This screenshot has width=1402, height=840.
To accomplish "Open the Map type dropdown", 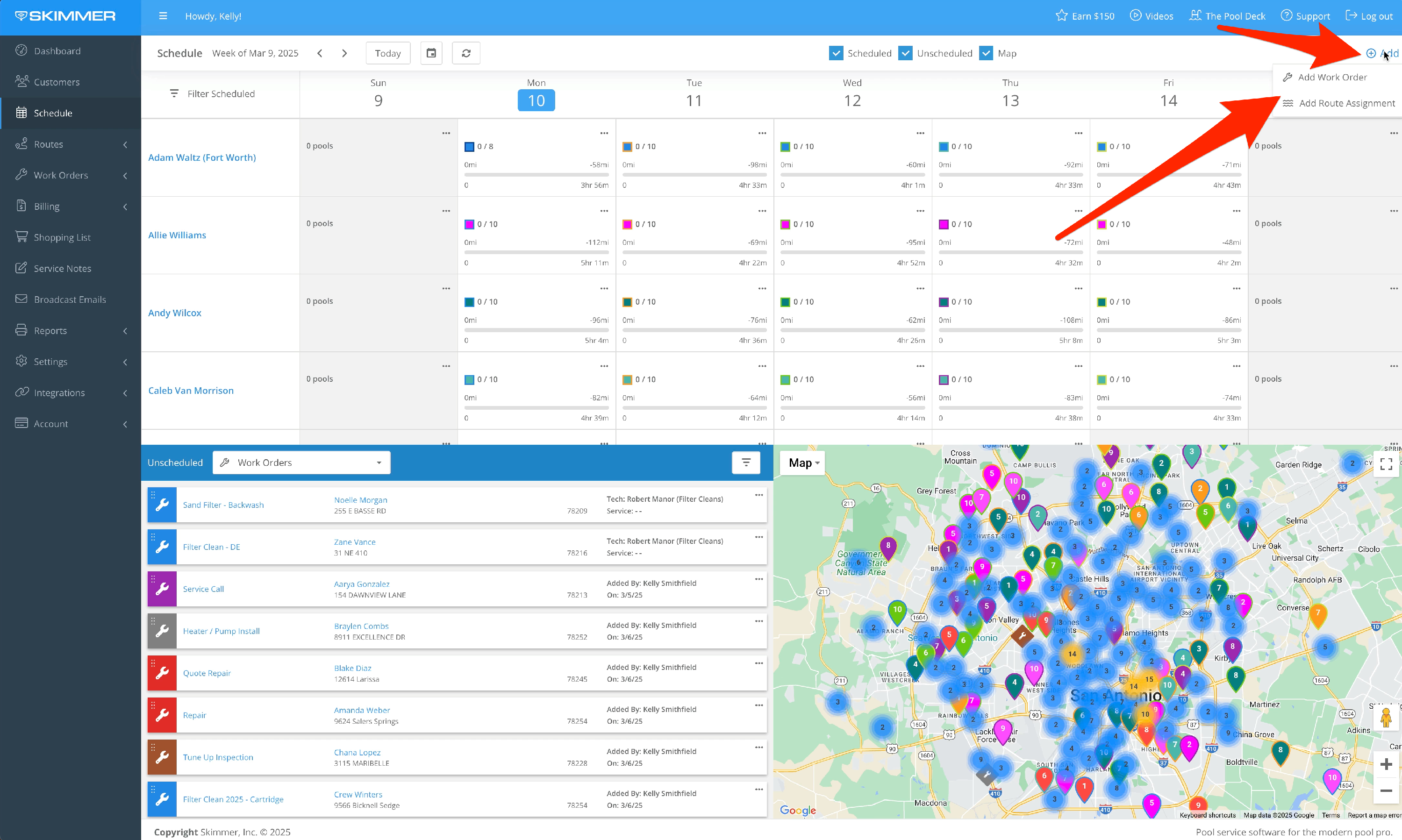I will (803, 463).
